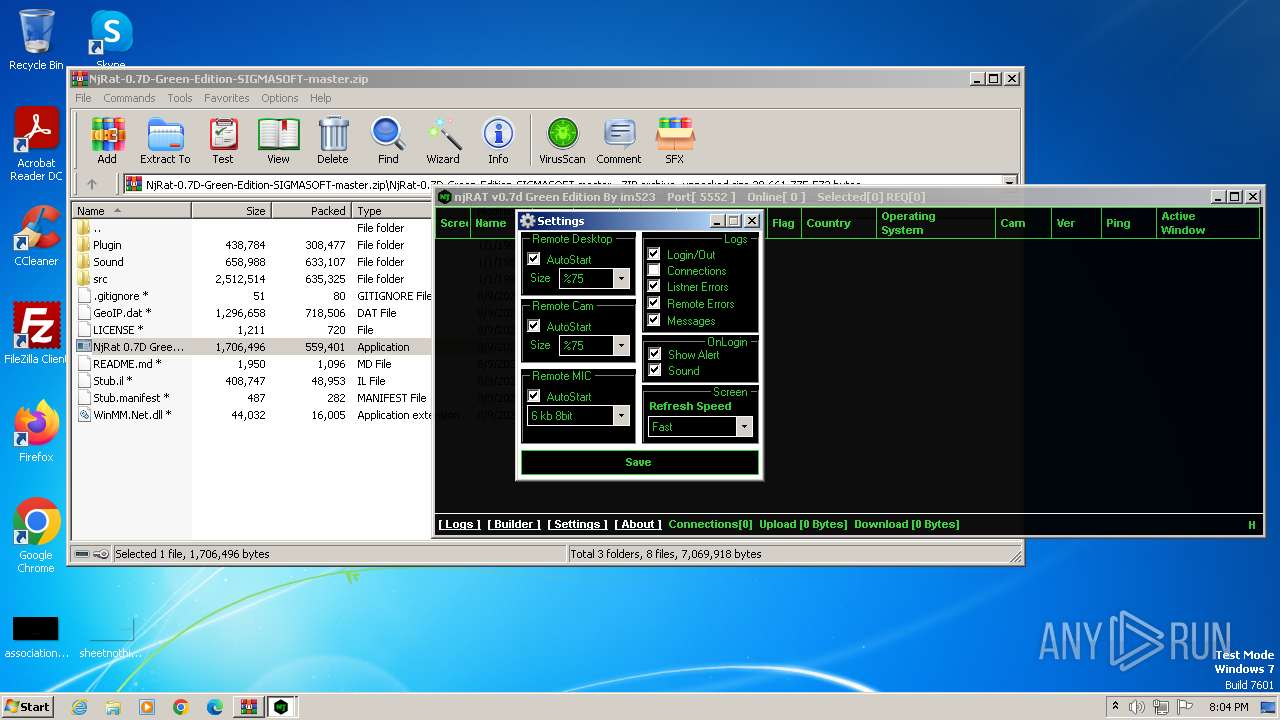Toggle Remote Cam AutoStart checkbox
This screenshot has height=720, width=1280.
click(x=534, y=326)
